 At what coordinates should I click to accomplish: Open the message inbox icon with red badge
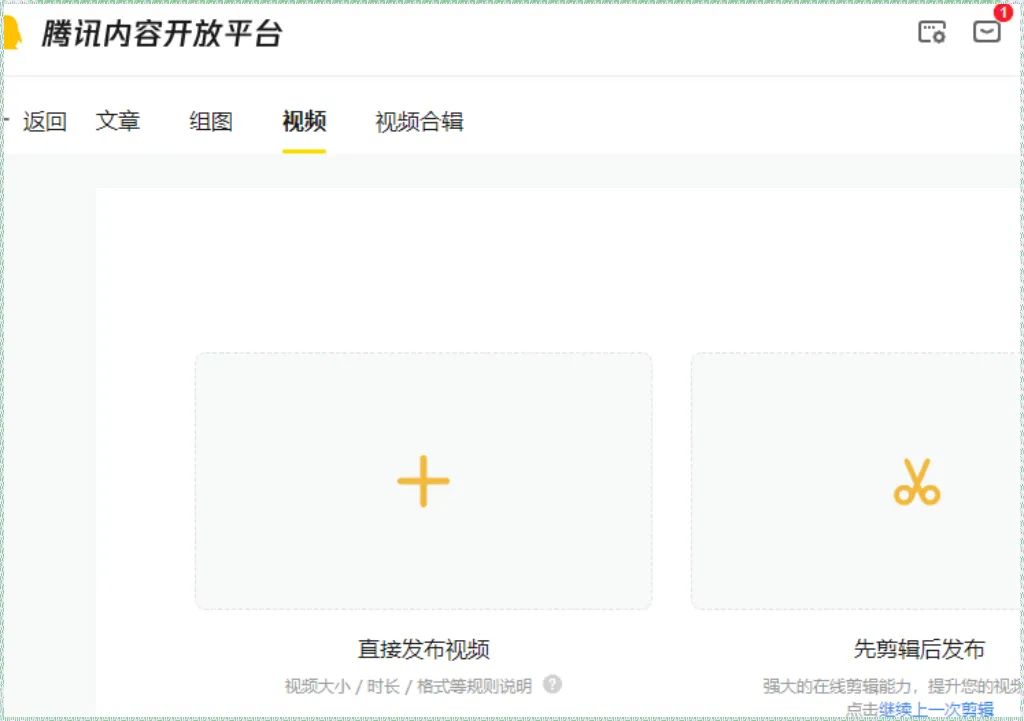pos(987,31)
